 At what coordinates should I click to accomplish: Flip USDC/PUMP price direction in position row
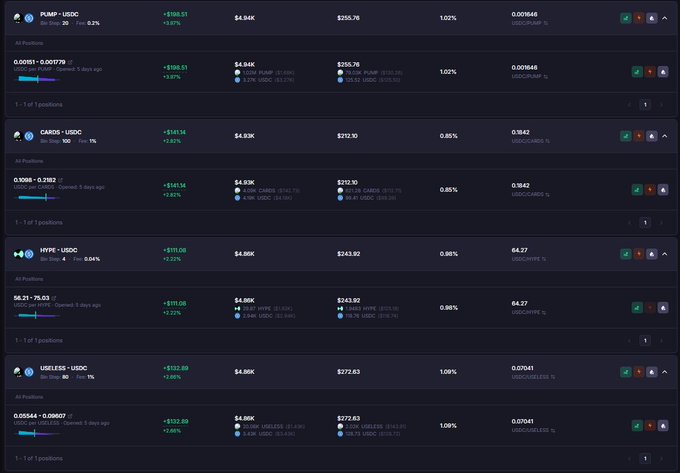pyautogui.click(x=546, y=77)
